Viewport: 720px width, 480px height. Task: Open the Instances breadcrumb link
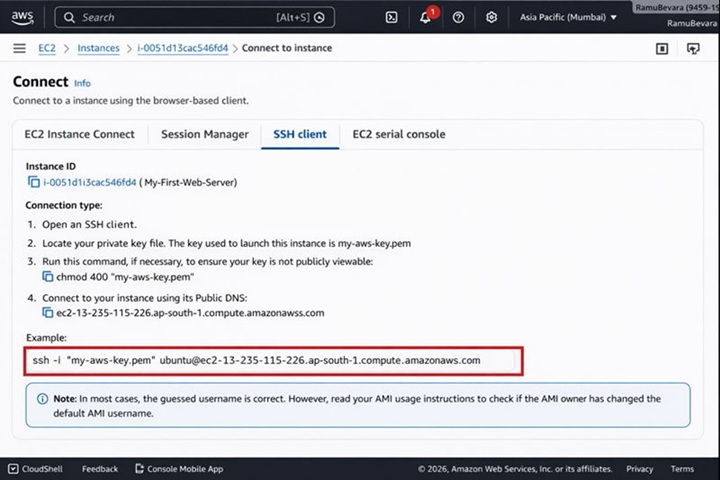click(x=99, y=48)
